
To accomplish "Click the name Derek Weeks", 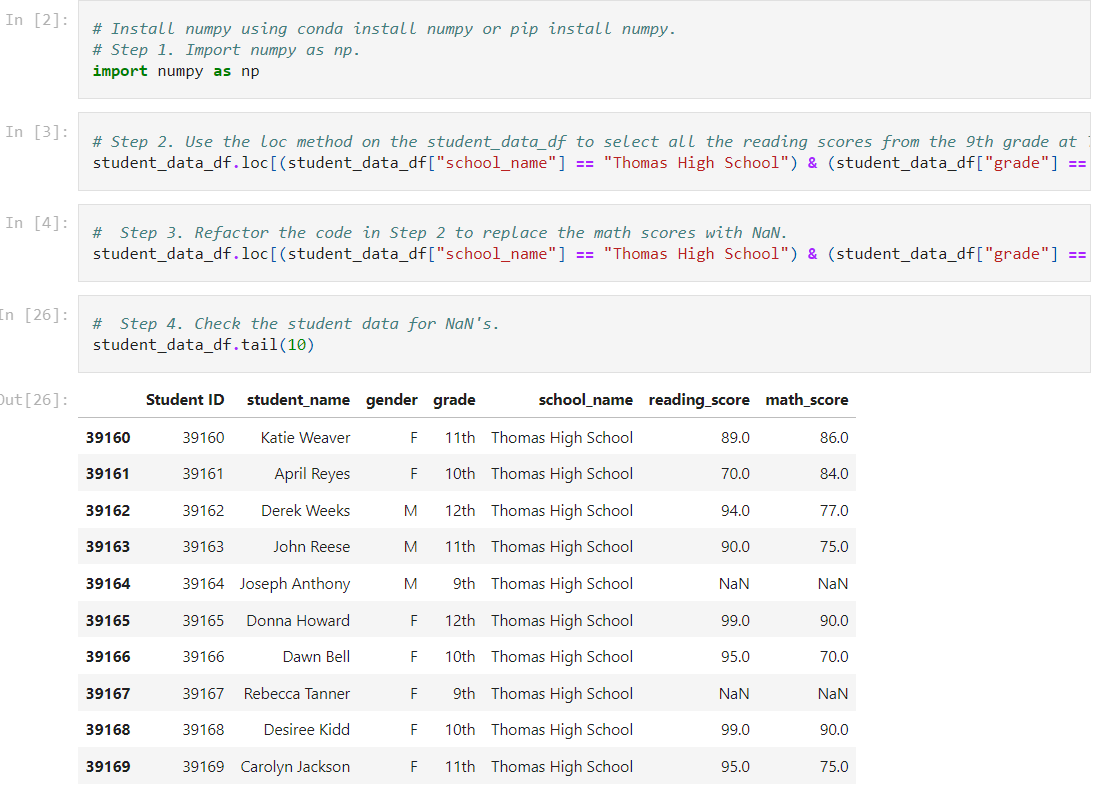I will click(305, 511).
